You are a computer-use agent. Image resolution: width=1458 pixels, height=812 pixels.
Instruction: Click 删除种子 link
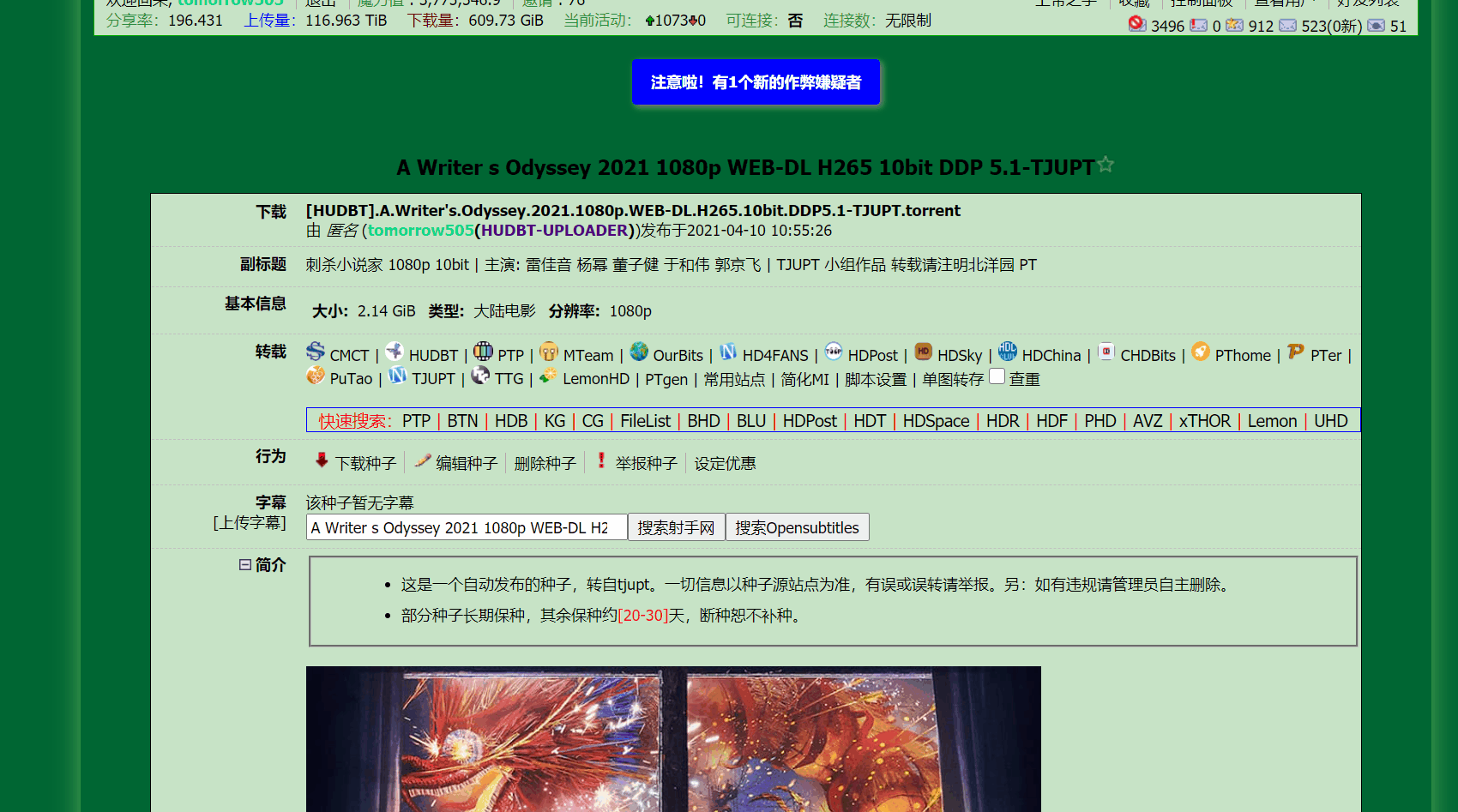click(x=545, y=464)
